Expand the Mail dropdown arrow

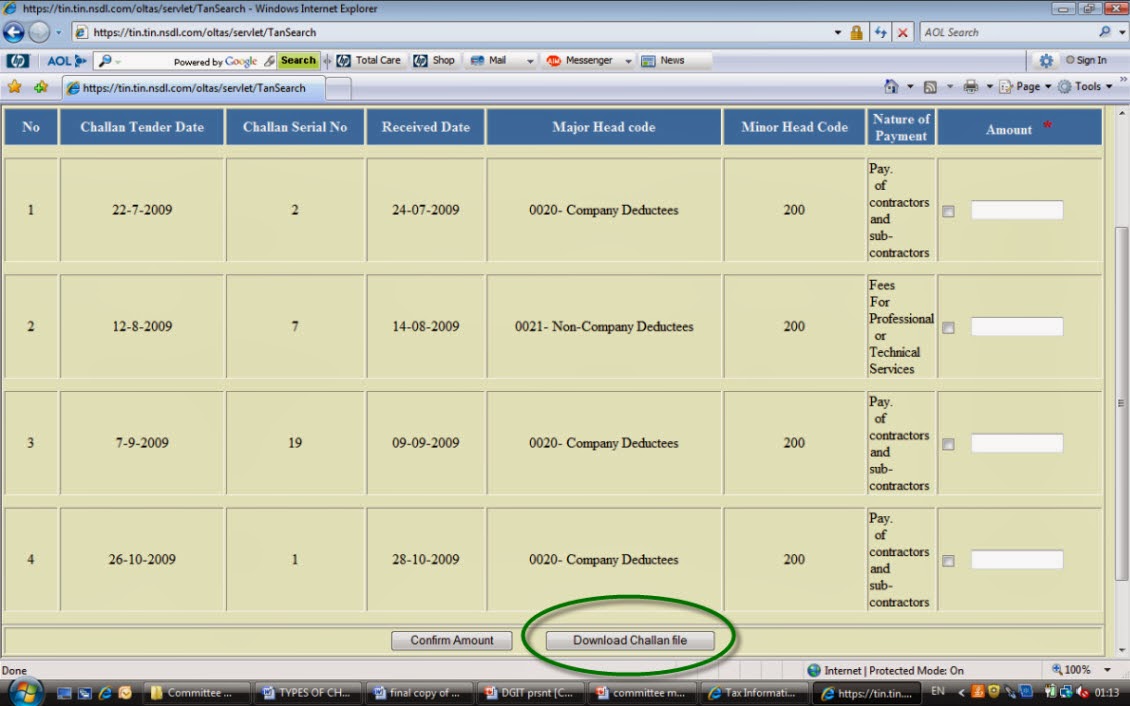pos(530,61)
